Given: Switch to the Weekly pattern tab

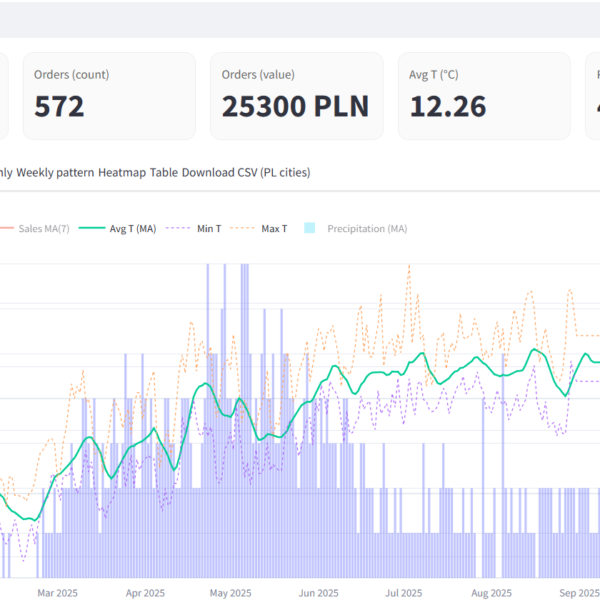Looking at the screenshot, I should pos(55,172).
